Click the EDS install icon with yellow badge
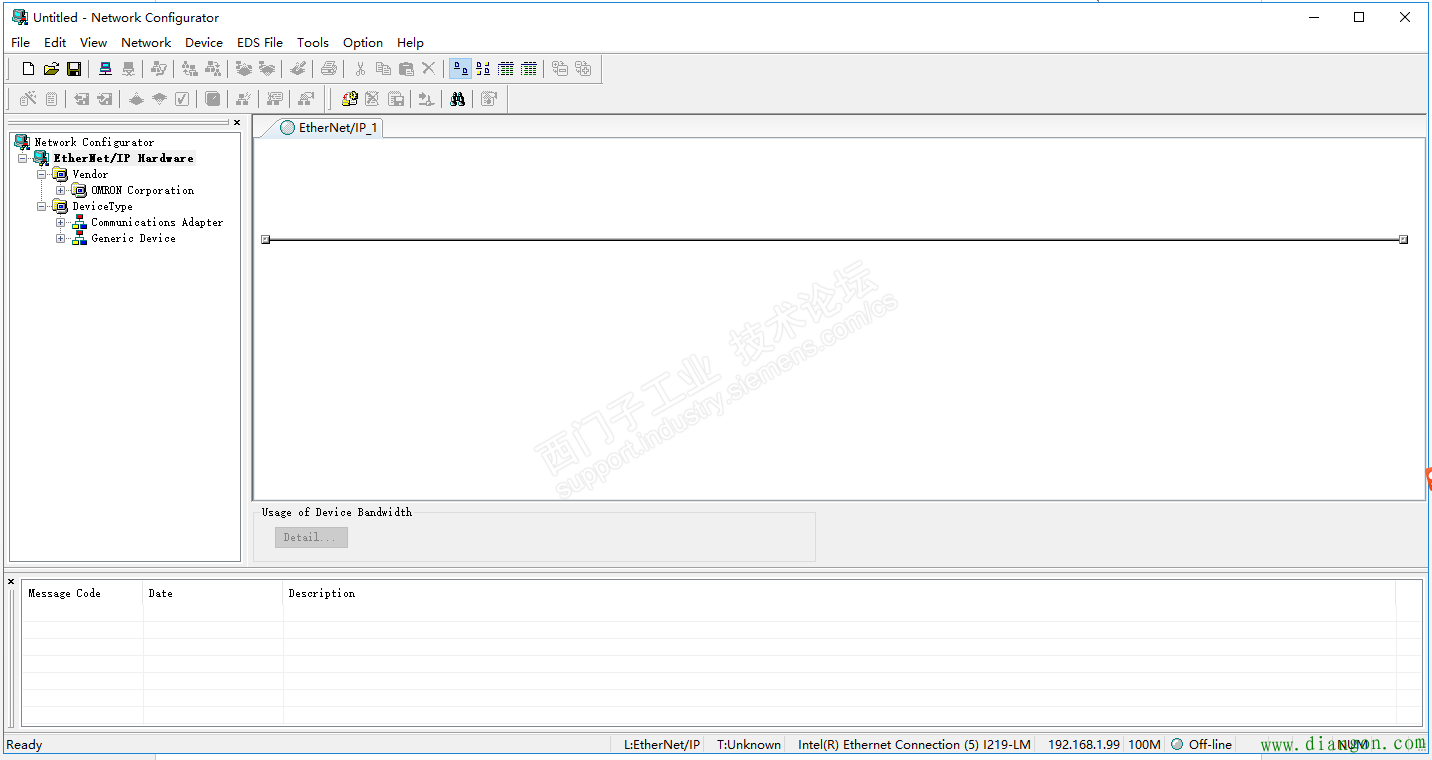Image resolution: width=1432 pixels, height=760 pixels. [349, 99]
